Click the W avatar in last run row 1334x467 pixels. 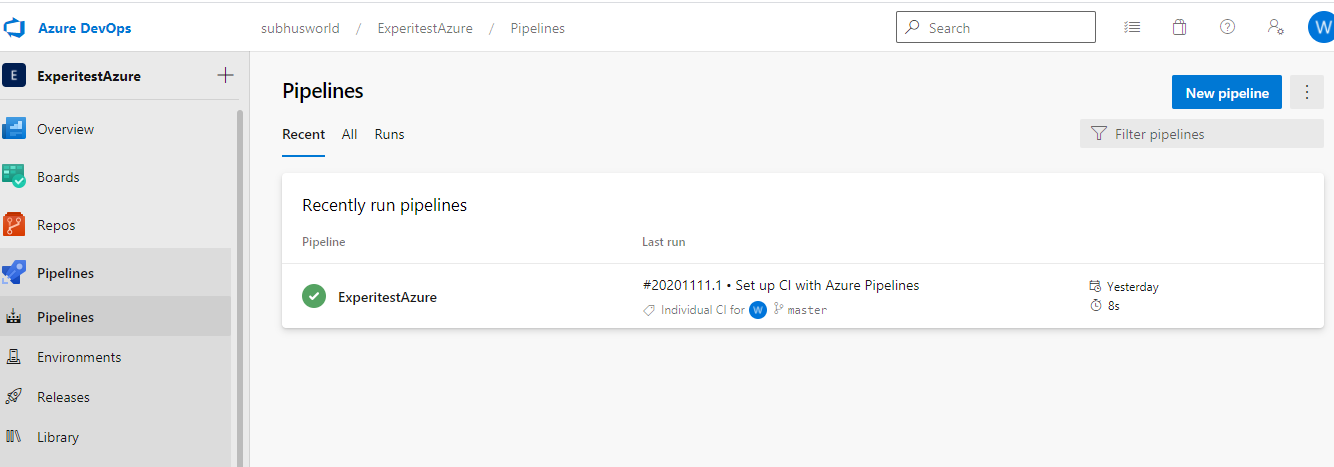pyautogui.click(x=758, y=310)
